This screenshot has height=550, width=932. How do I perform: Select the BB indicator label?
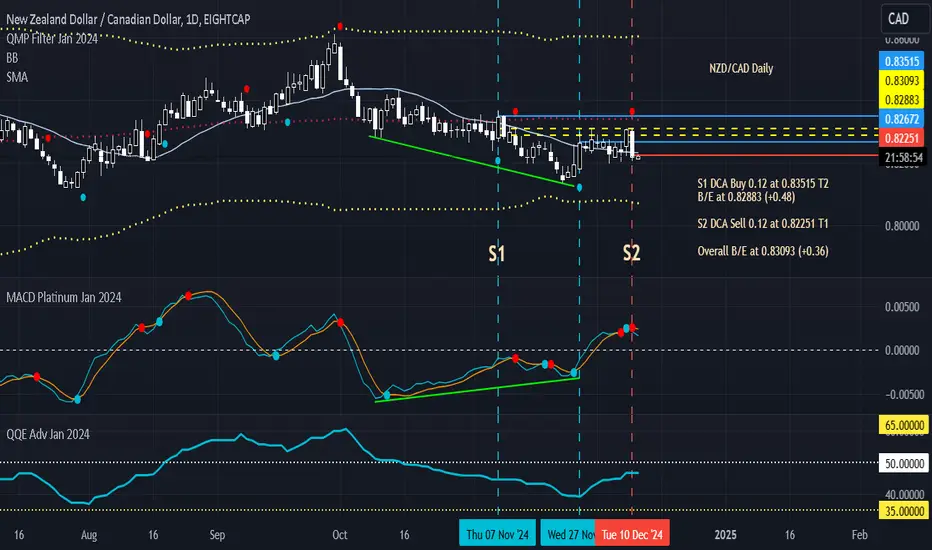[12, 58]
